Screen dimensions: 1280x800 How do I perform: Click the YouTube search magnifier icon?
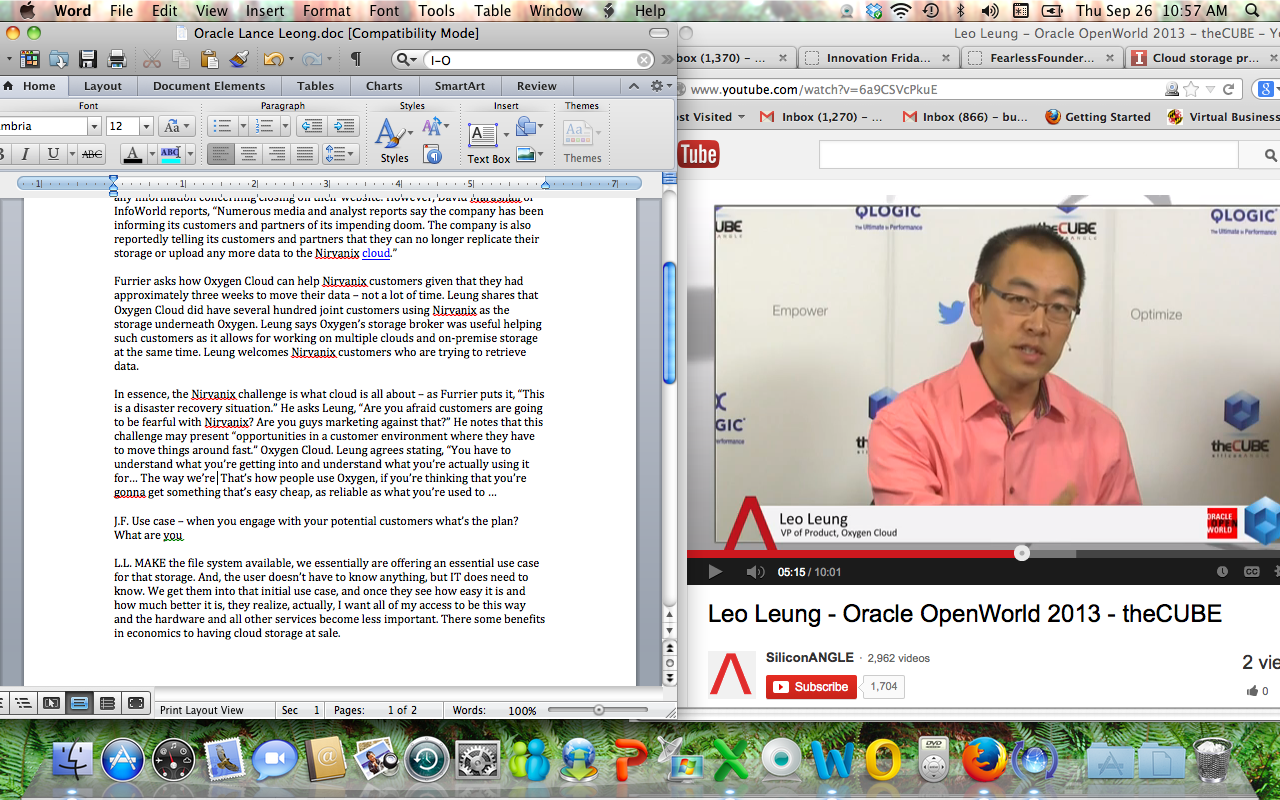click(1271, 155)
